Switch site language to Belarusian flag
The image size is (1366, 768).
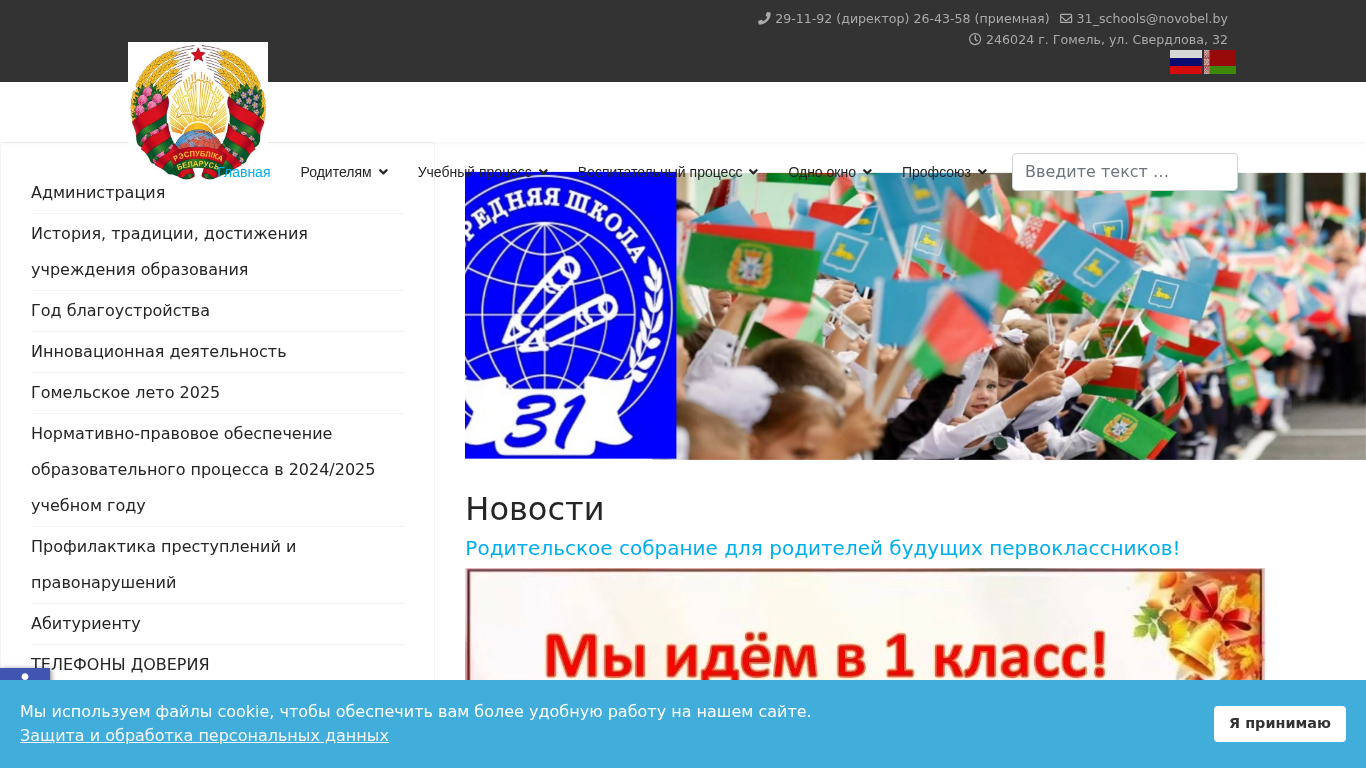tap(1220, 62)
